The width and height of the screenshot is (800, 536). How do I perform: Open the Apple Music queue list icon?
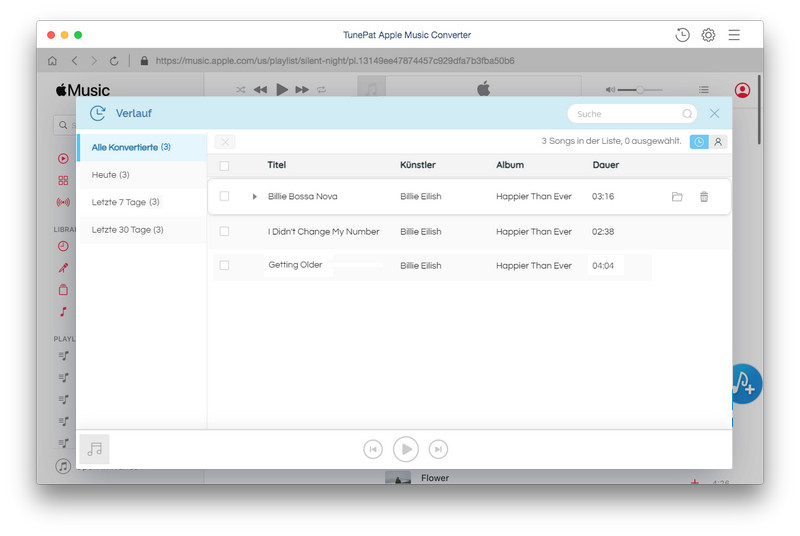tap(704, 90)
